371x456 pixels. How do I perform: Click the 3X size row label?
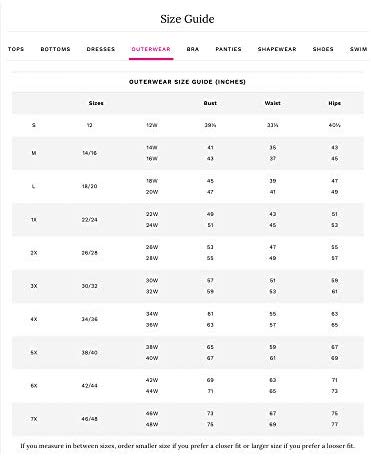click(x=34, y=286)
